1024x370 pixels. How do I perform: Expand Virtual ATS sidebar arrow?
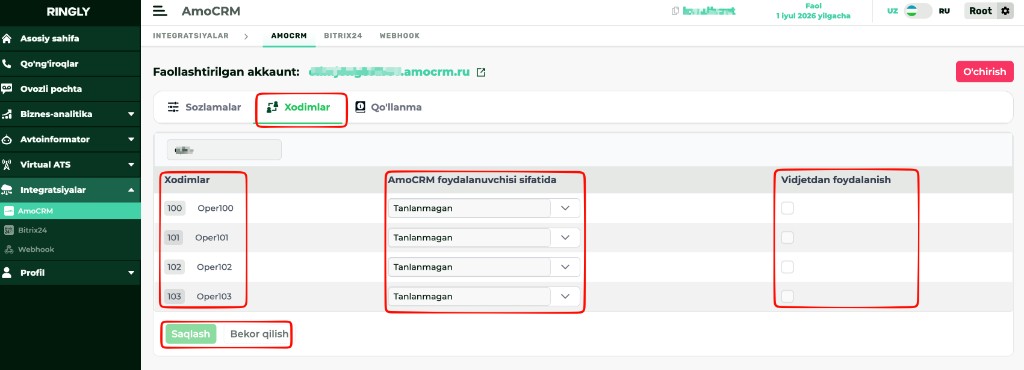pos(131,164)
